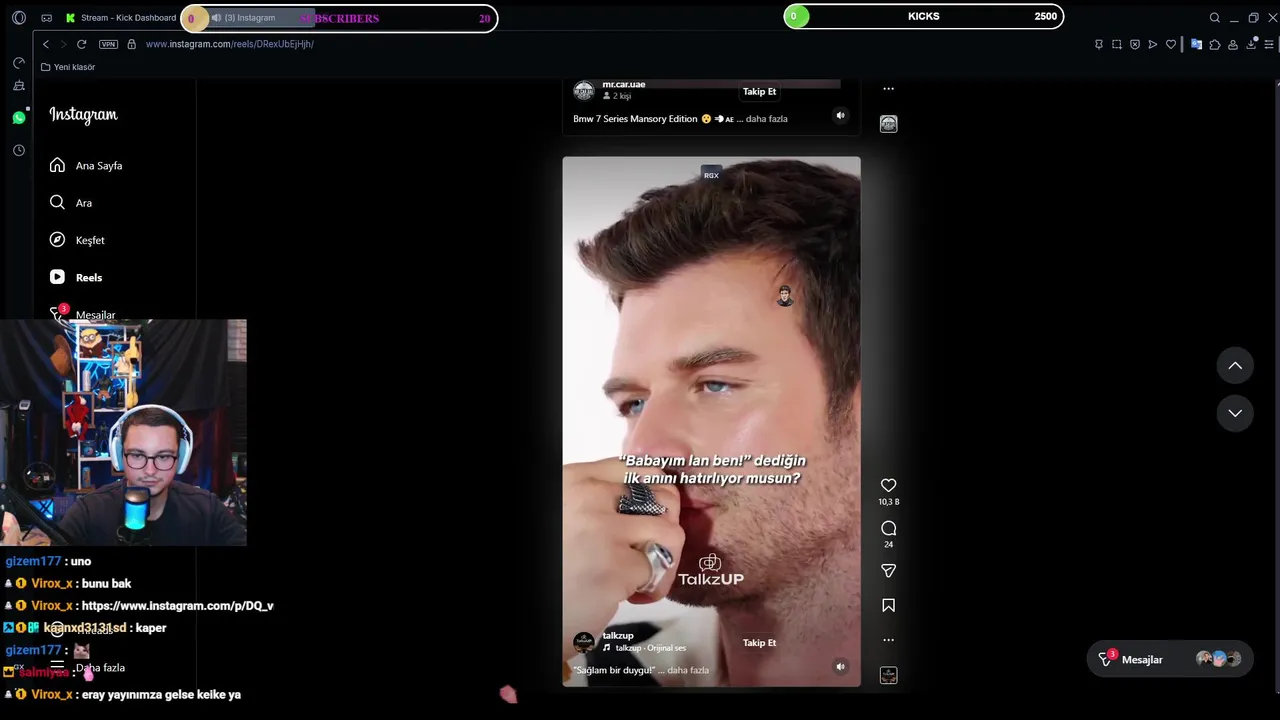Image resolution: width=1280 pixels, height=720 pixels.
Task: Reload the current Instagram page
Action: click(x=81, y=44)
